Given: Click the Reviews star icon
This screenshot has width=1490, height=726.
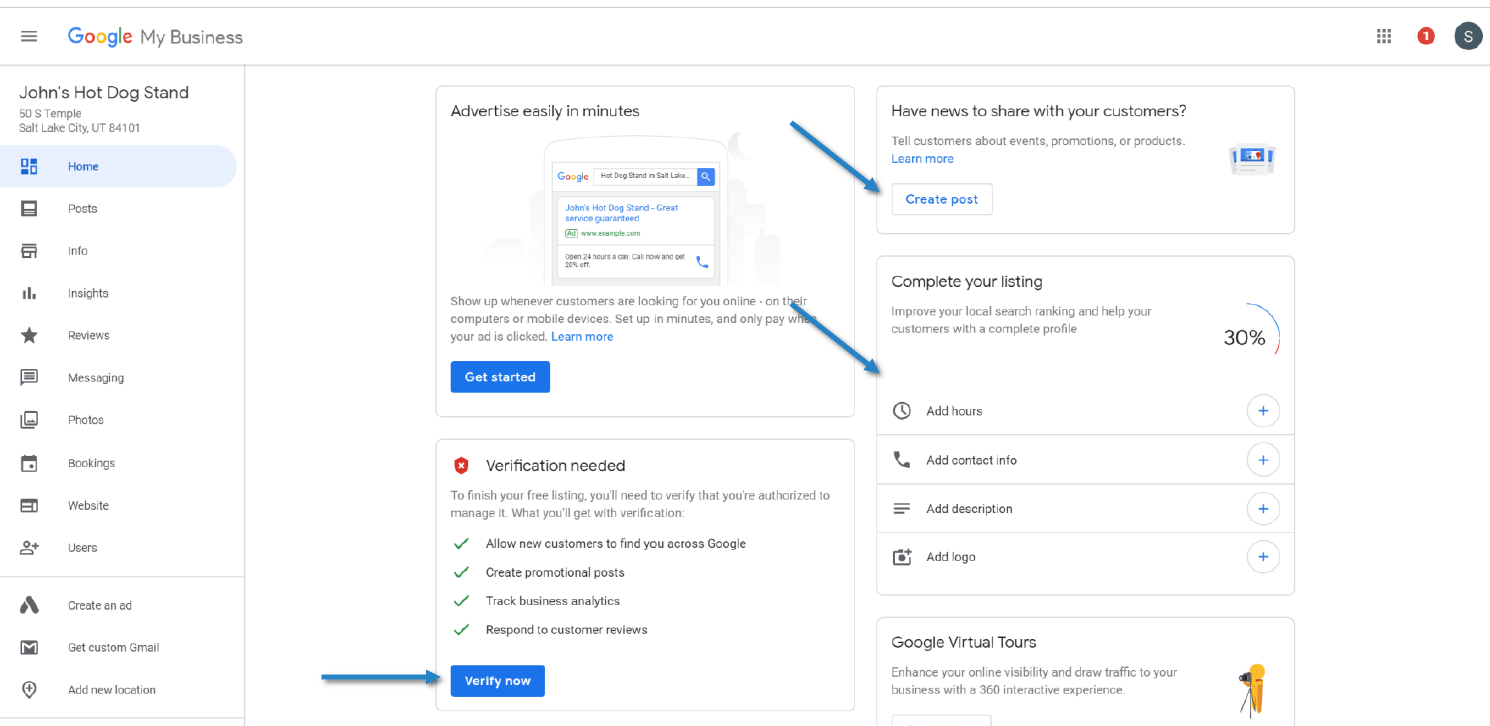Looking at the screenshot, I should click(x=29, y=336).
